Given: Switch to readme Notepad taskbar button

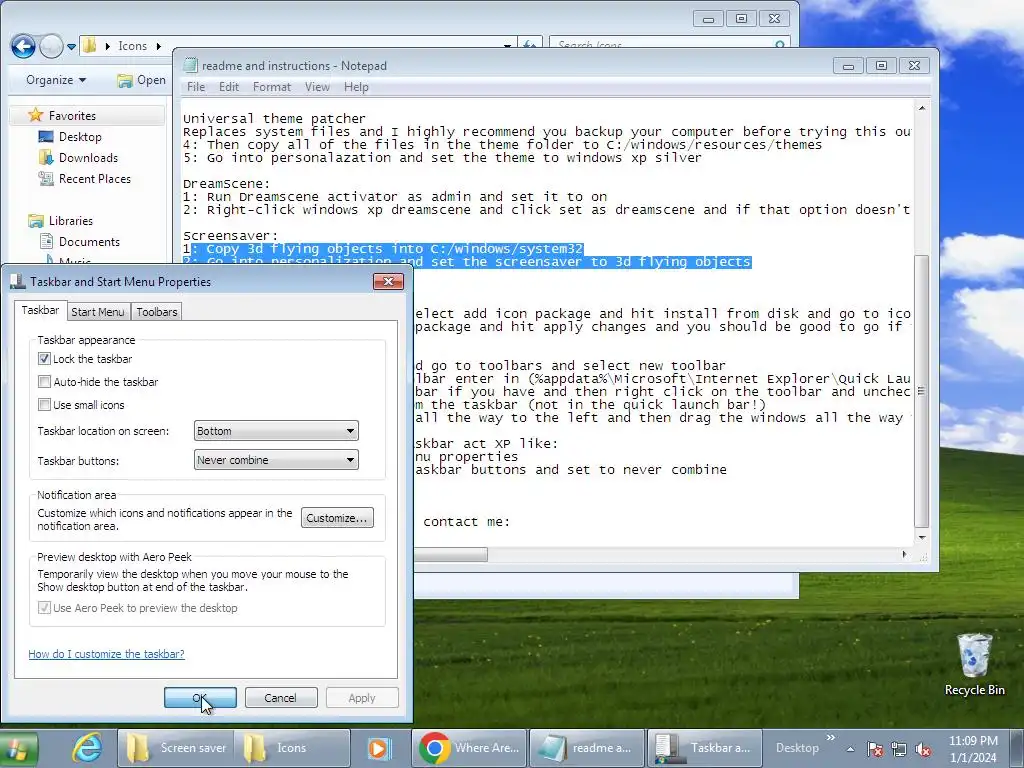Looking at the screenshot, I should [586, 748].
